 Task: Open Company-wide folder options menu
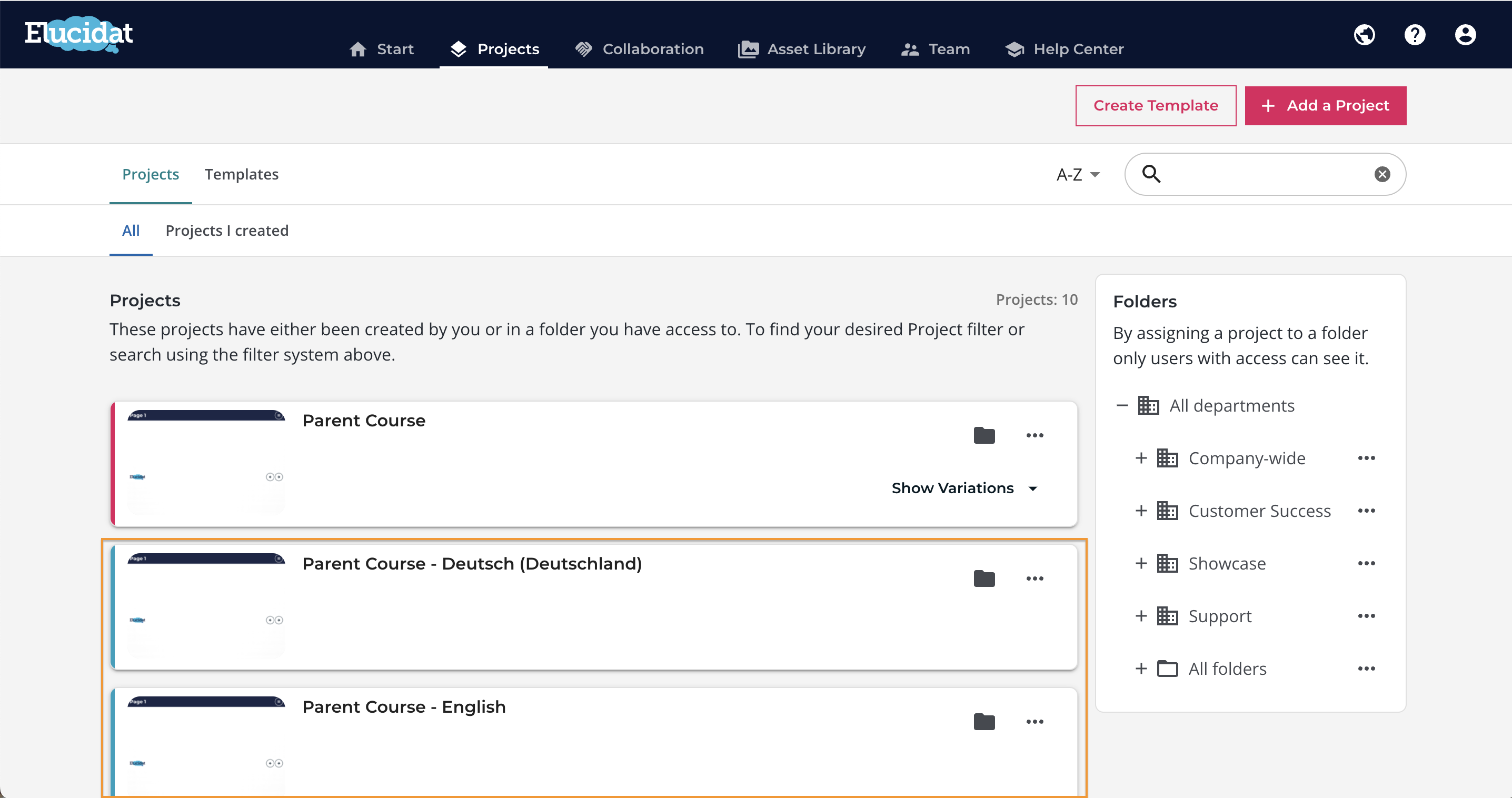(1366, 457)
